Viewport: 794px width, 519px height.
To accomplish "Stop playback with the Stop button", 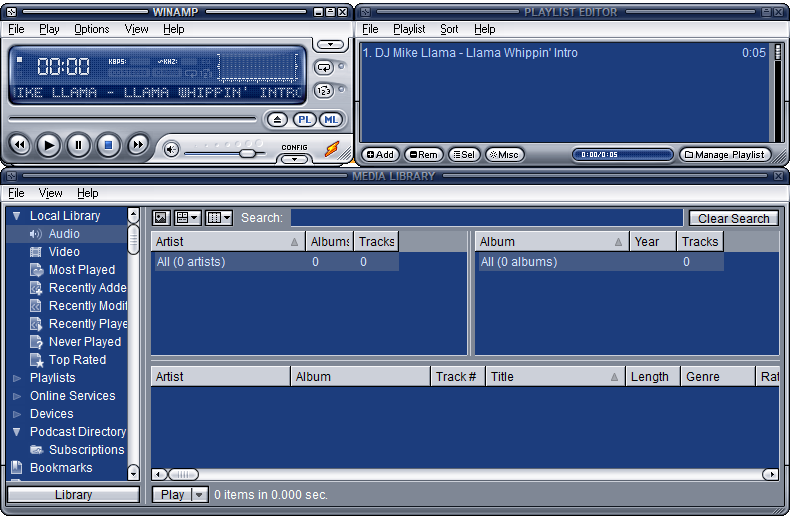I will pos(108,145).
